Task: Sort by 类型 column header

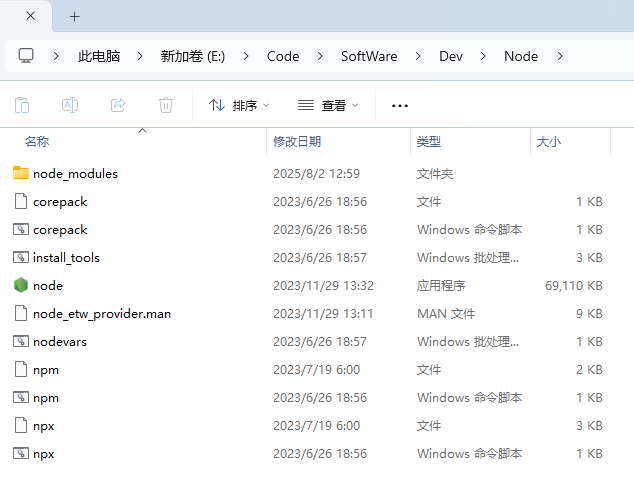Action: (x=429, y=142)
